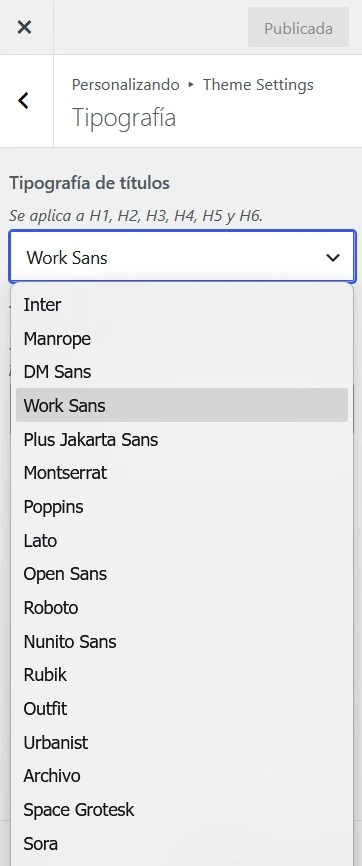Choose Plus Jakarta Sans font
This screenshot has width=362, height=866.
point(182,439)
